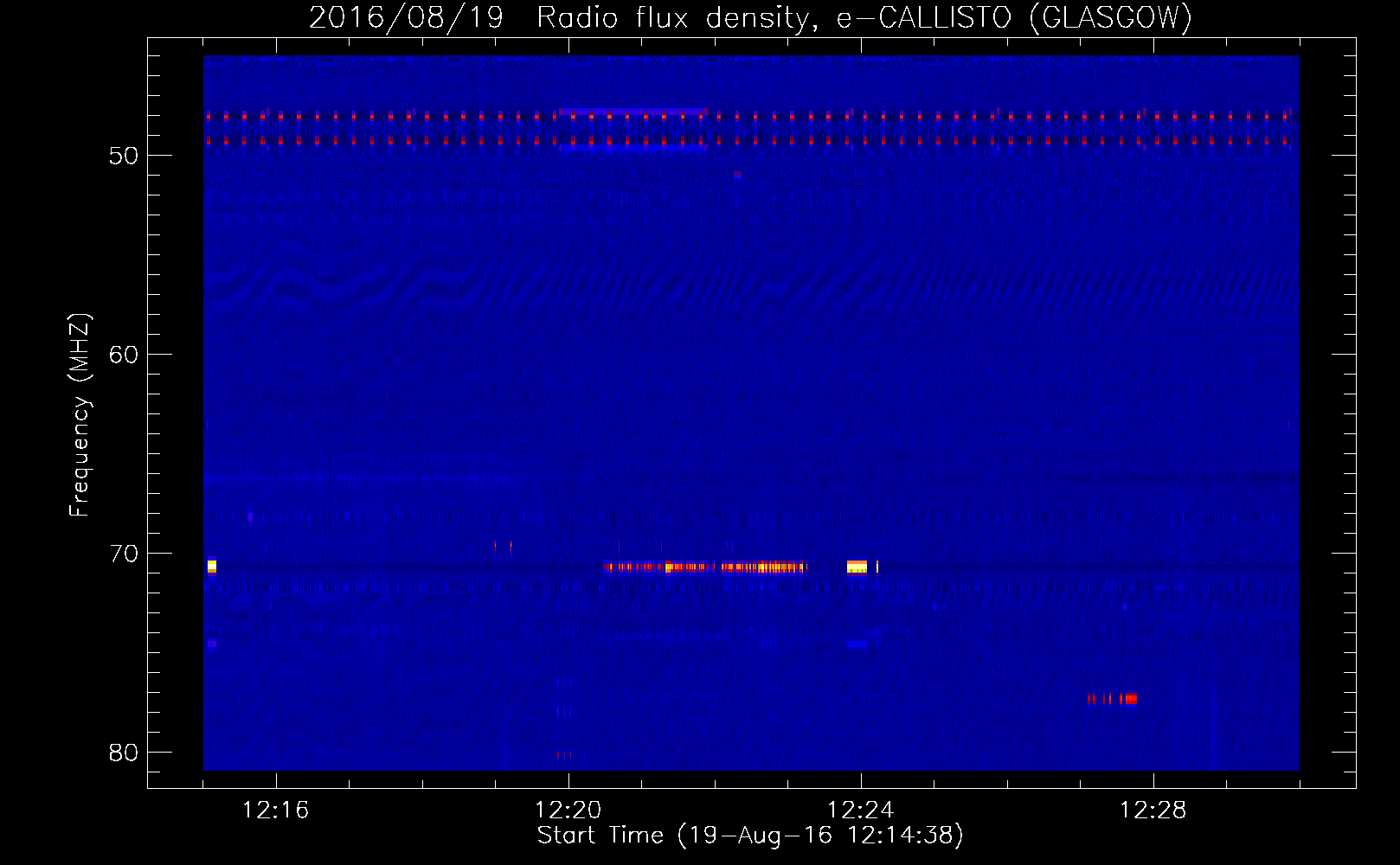1400x865 pixels.
Task: Click the 80 frequency tick label
Action: (124, 753)
